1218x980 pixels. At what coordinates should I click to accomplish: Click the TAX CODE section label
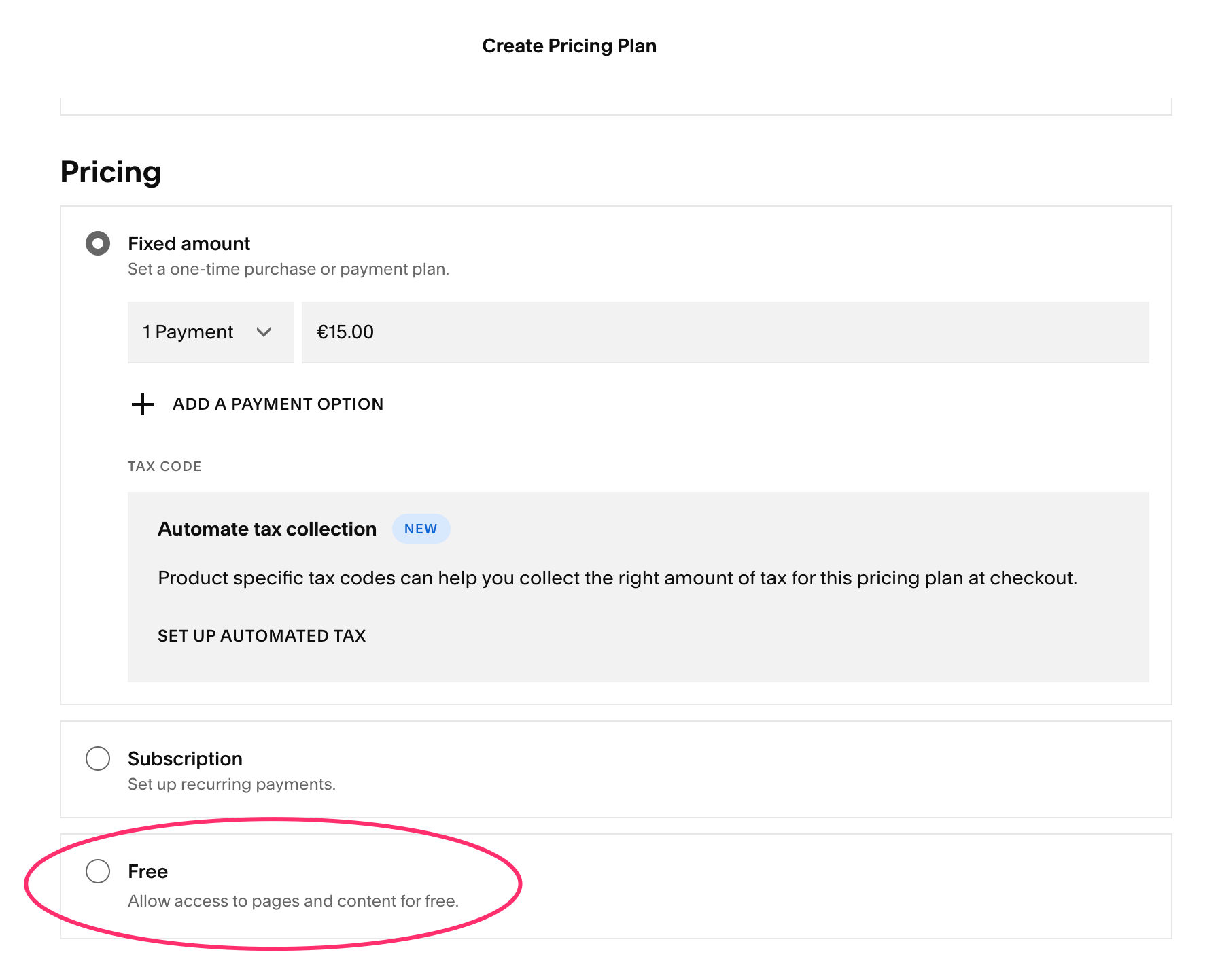click(164, 466)
